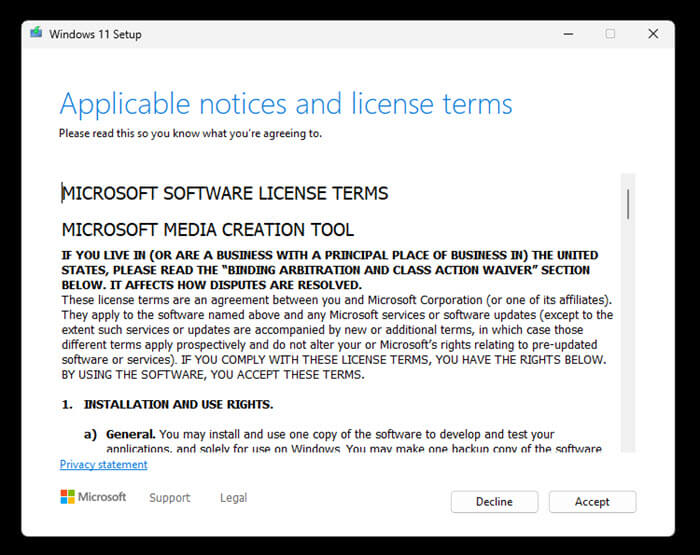Image resolution: width=700 pixels, height=555 pixels.
Task: Click the Decline button
Action: [494, 502]
